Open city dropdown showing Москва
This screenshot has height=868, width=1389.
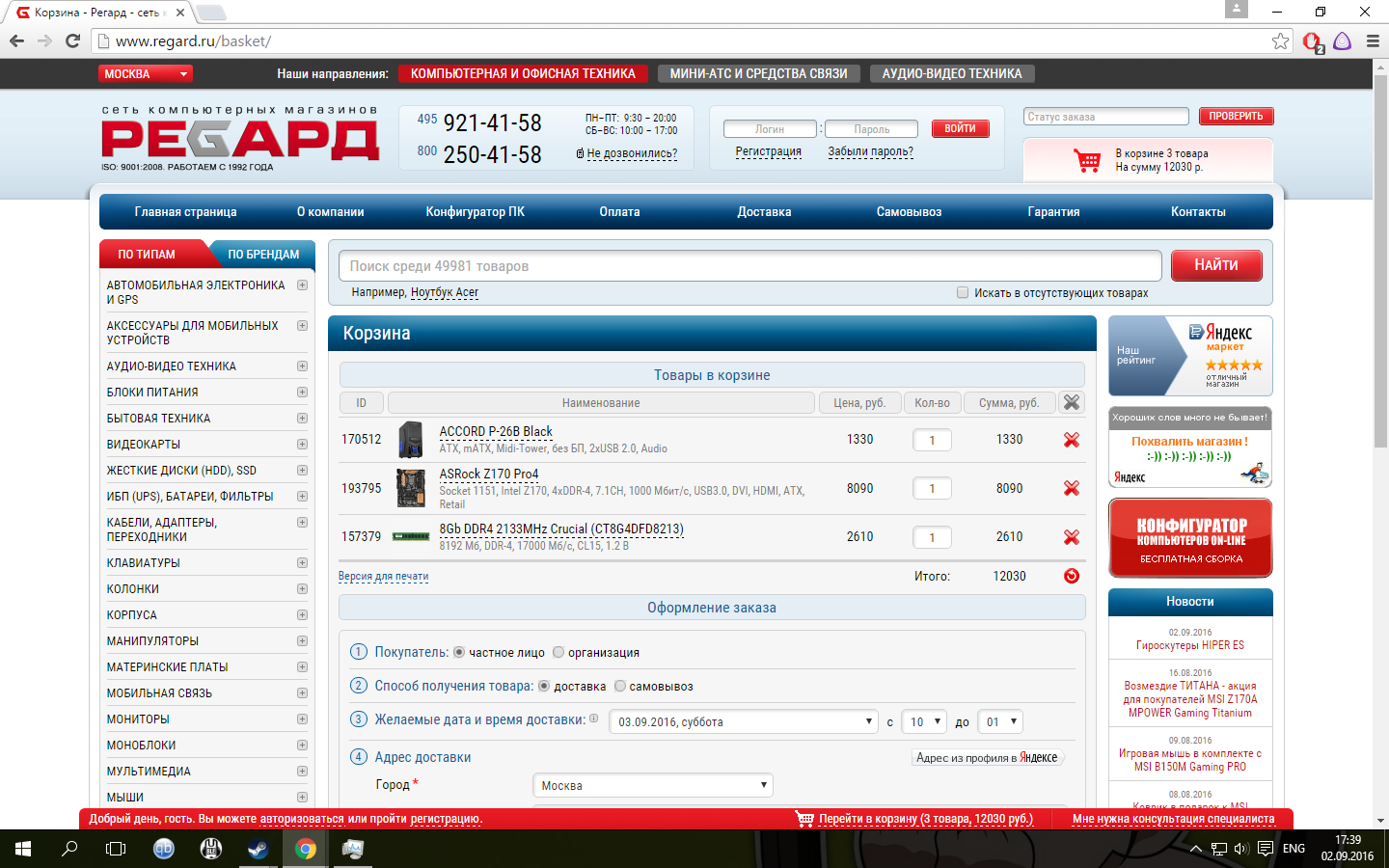click(653, 785)
